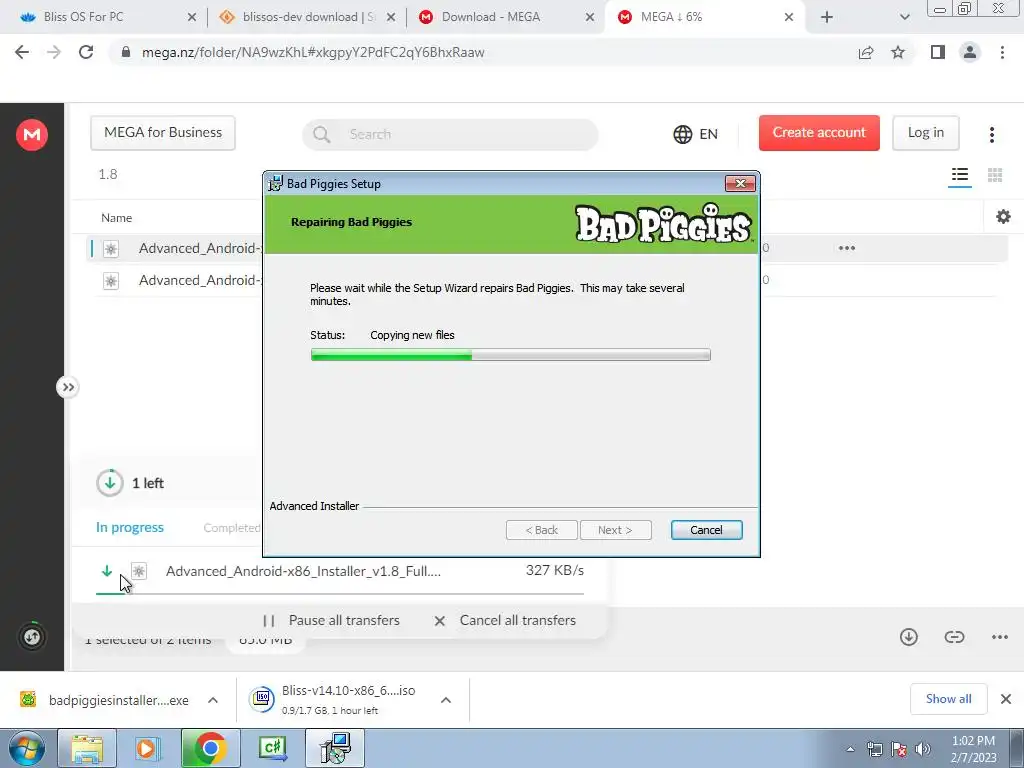
Task: Click the red MEGA logo in the sidebar
Action: pos(32,135)
